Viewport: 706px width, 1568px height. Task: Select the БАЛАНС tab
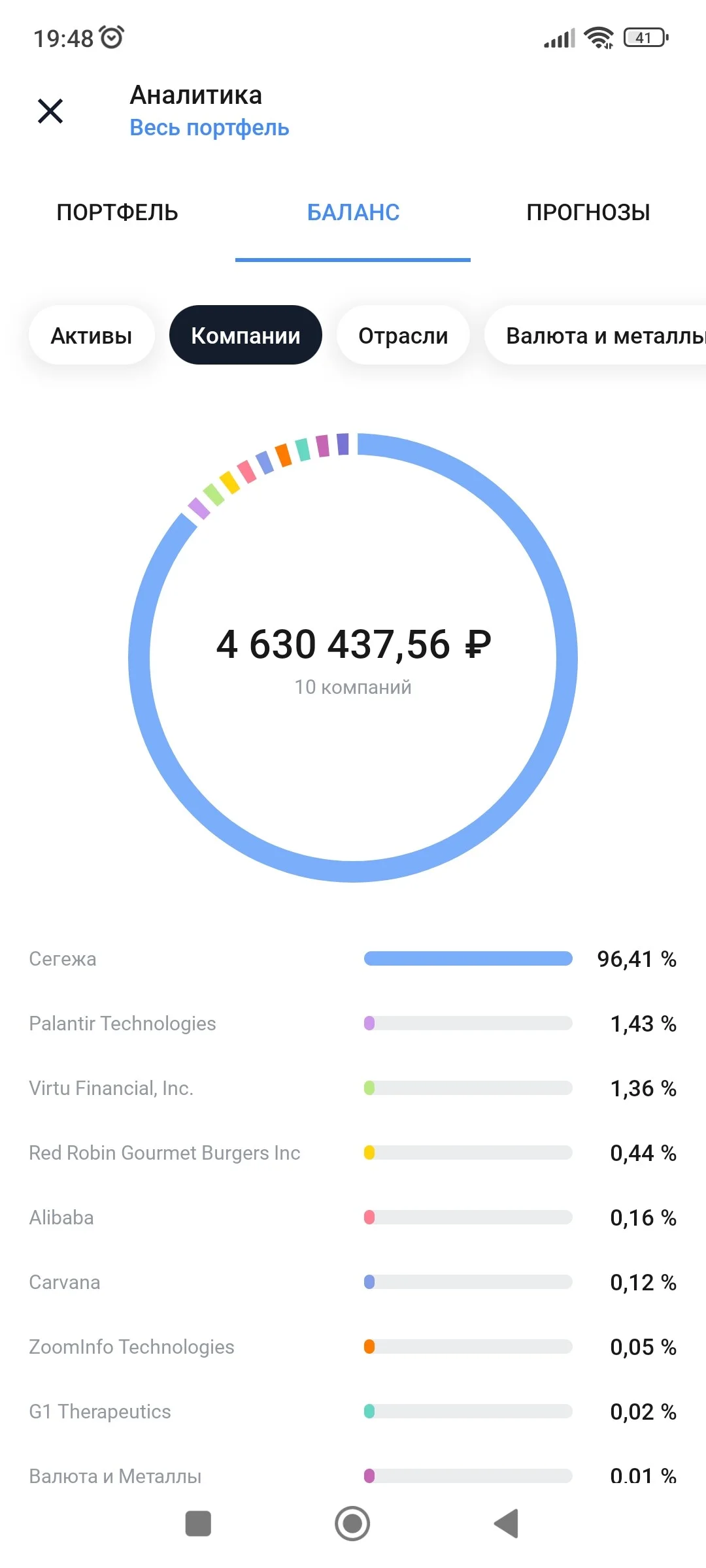pyautogui.click(x=353, y=212)
